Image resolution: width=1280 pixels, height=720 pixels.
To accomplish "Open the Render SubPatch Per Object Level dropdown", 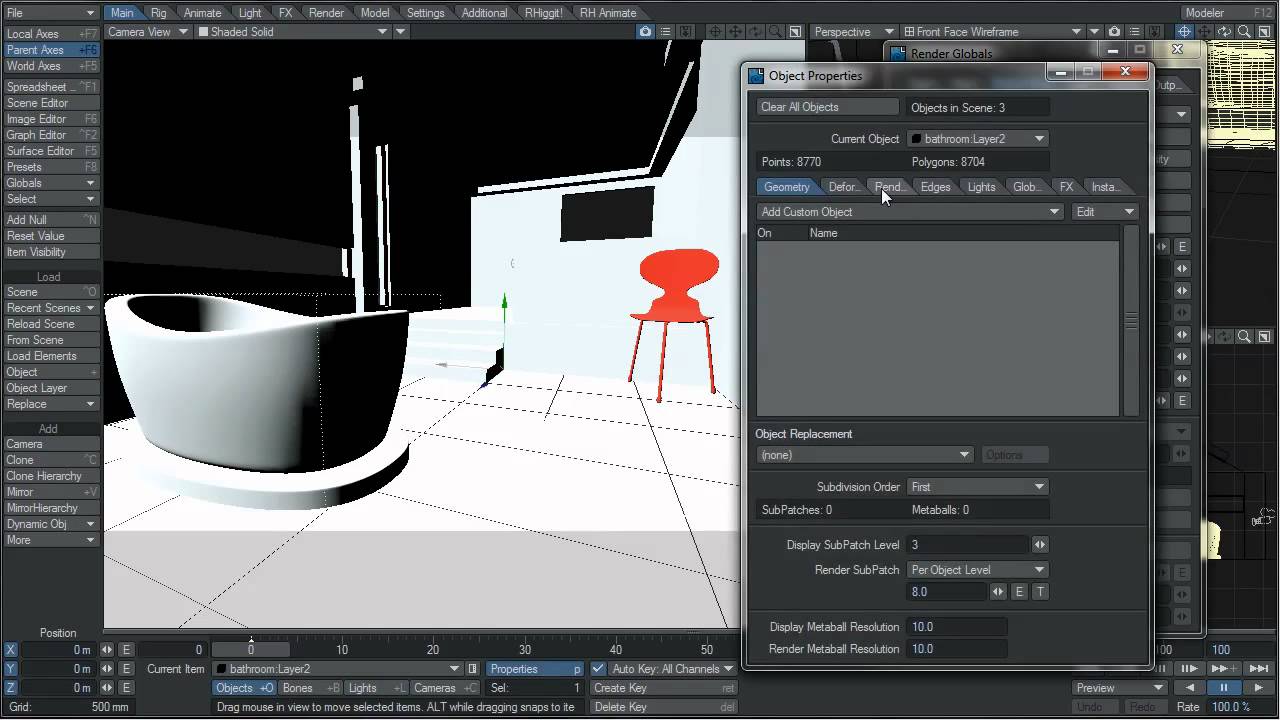I will 978,570.
